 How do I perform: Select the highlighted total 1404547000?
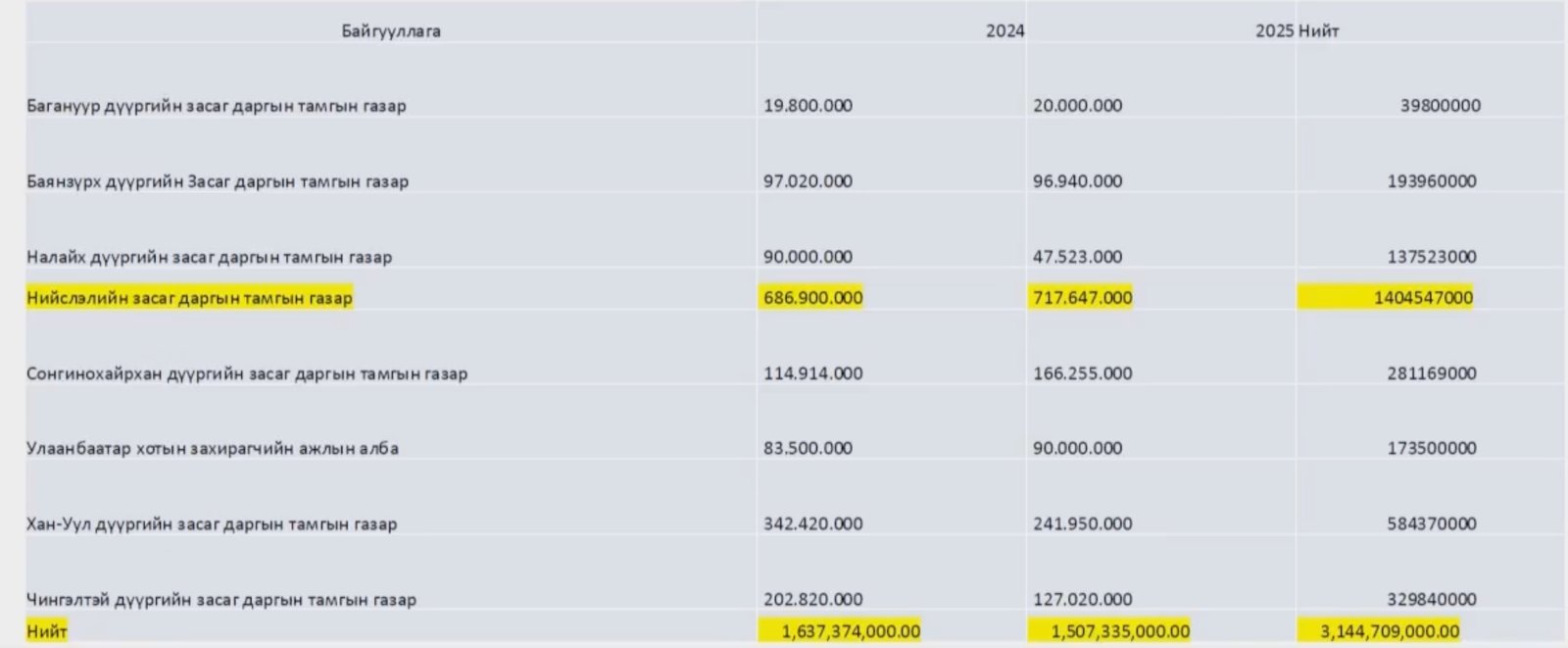pyautogui.click(x=1385, y=297)
